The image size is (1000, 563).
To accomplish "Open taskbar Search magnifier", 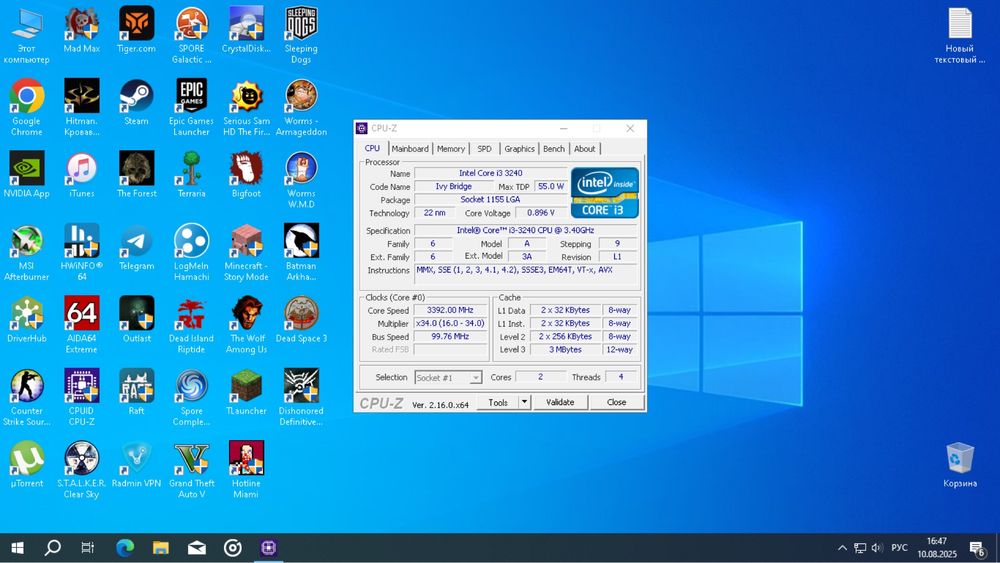I will pos(52,548).
